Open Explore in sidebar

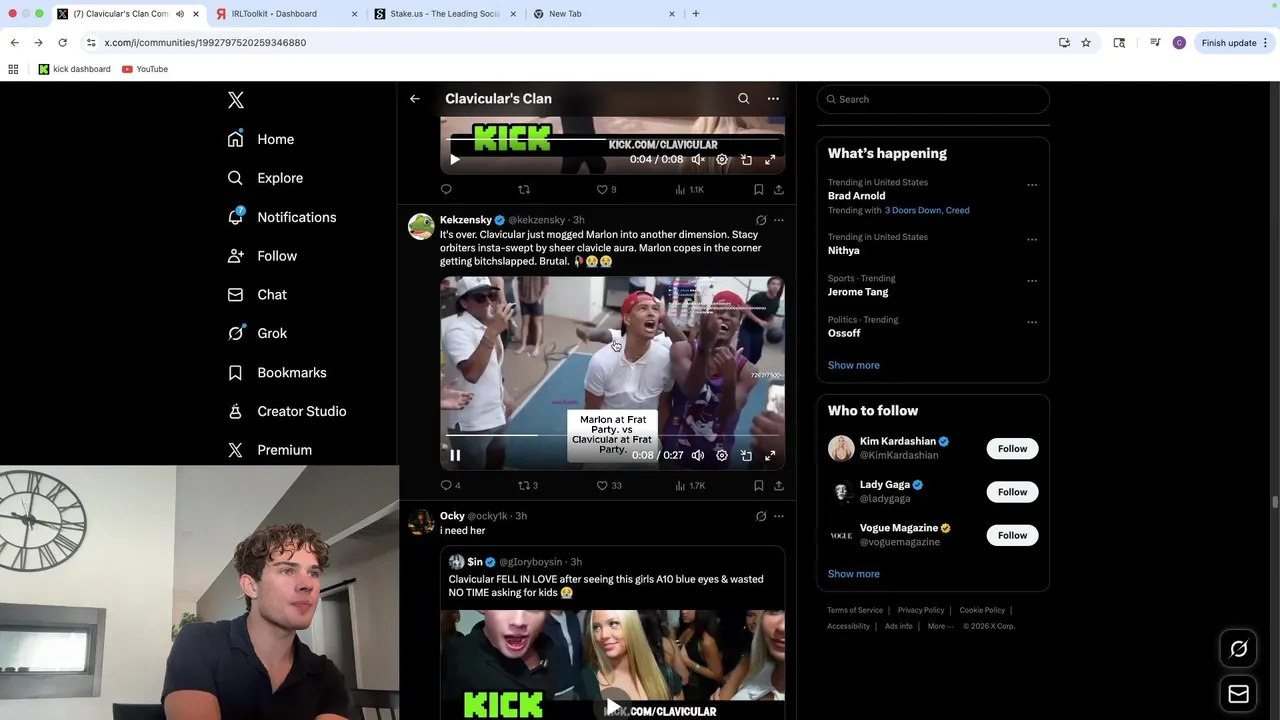[265, 178]
